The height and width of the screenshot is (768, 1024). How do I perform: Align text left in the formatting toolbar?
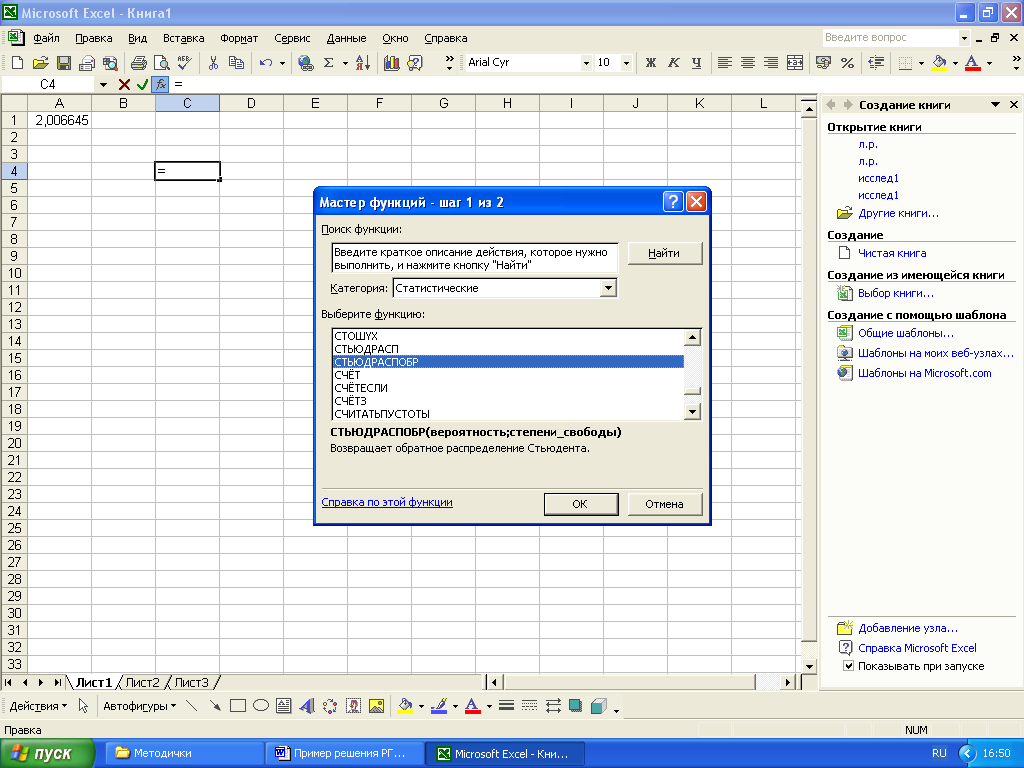(x=724, y=63)
